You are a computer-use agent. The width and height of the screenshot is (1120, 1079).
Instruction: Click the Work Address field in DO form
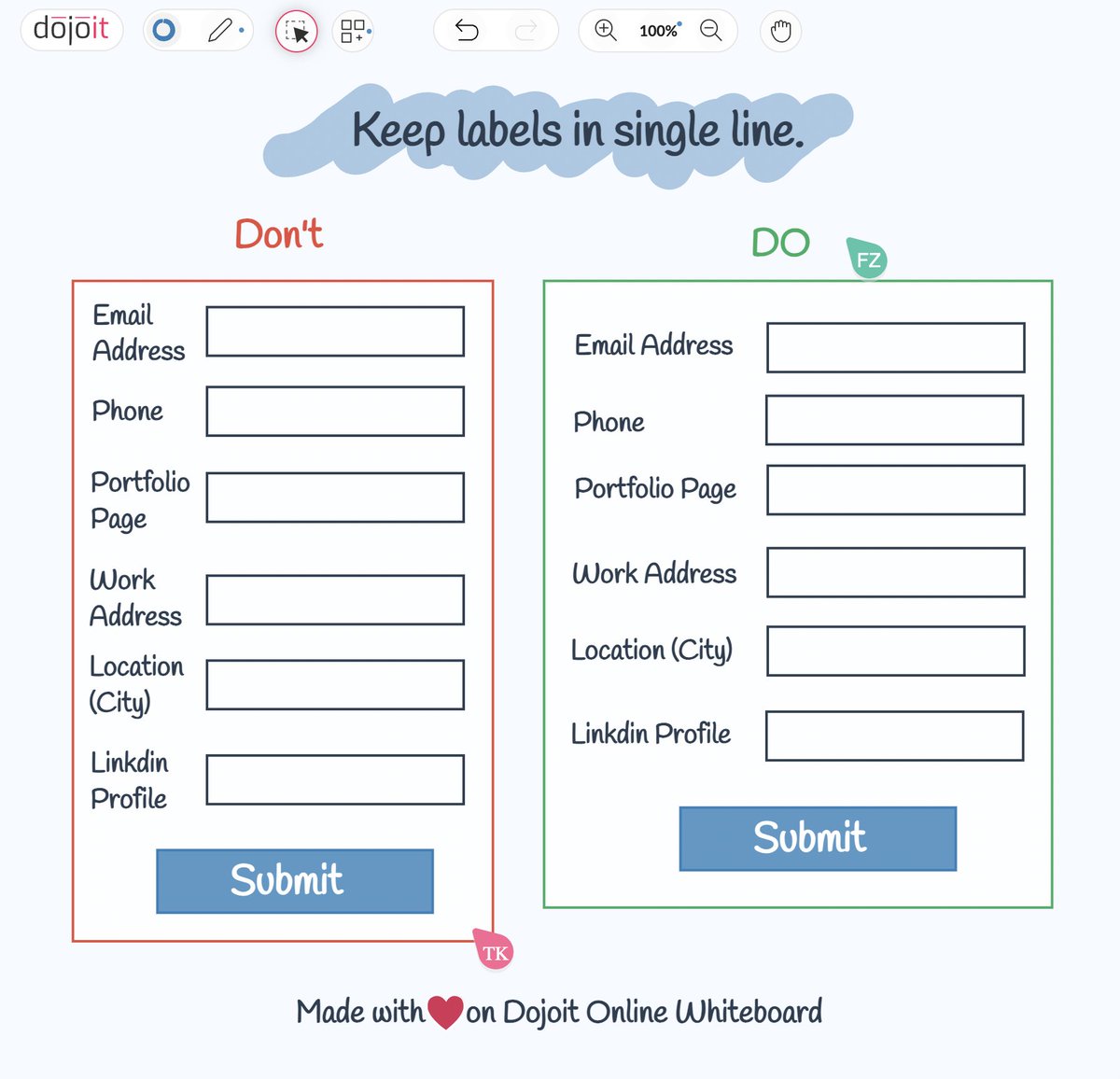[896, 572]
